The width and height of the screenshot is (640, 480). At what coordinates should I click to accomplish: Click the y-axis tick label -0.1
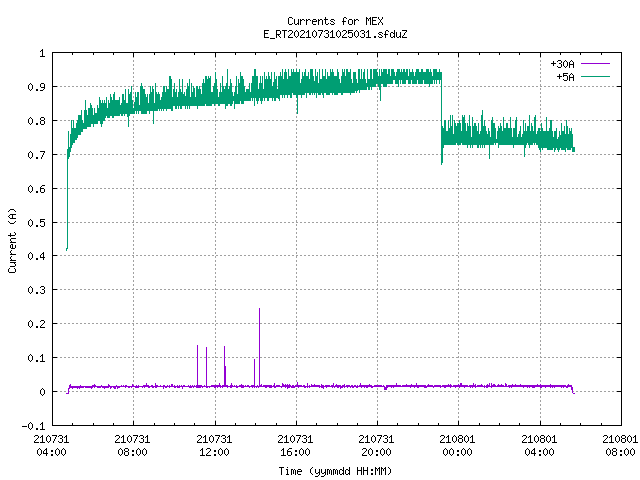33,426
